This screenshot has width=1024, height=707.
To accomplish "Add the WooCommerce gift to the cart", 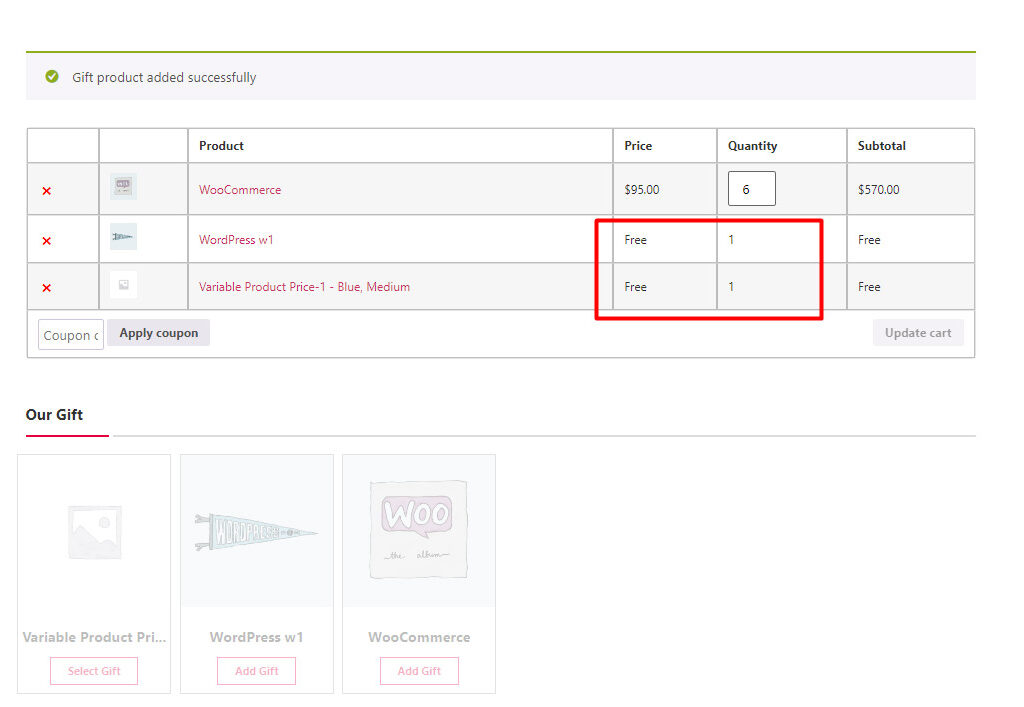I will [x=419, y=670].
